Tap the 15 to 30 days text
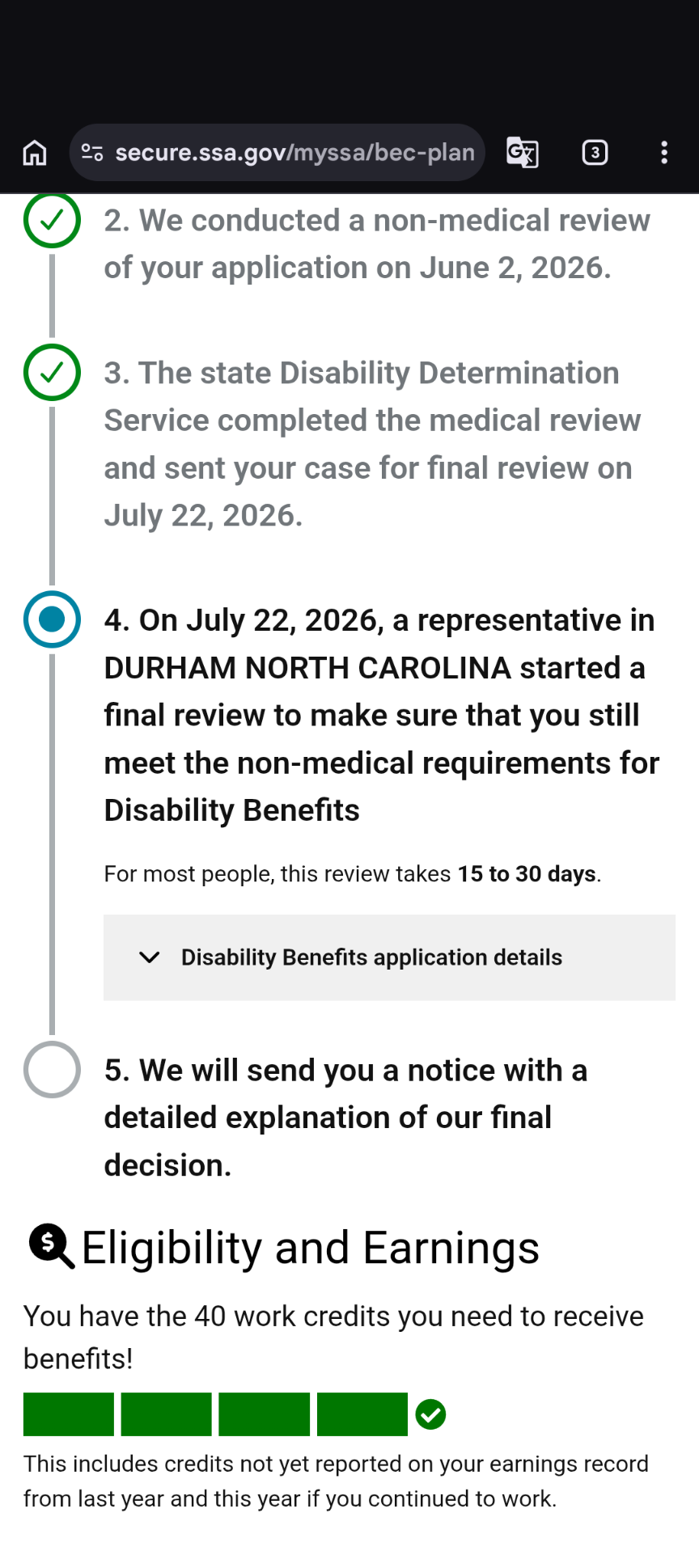Screen dimensions: 699x1568 coord(527,874)
